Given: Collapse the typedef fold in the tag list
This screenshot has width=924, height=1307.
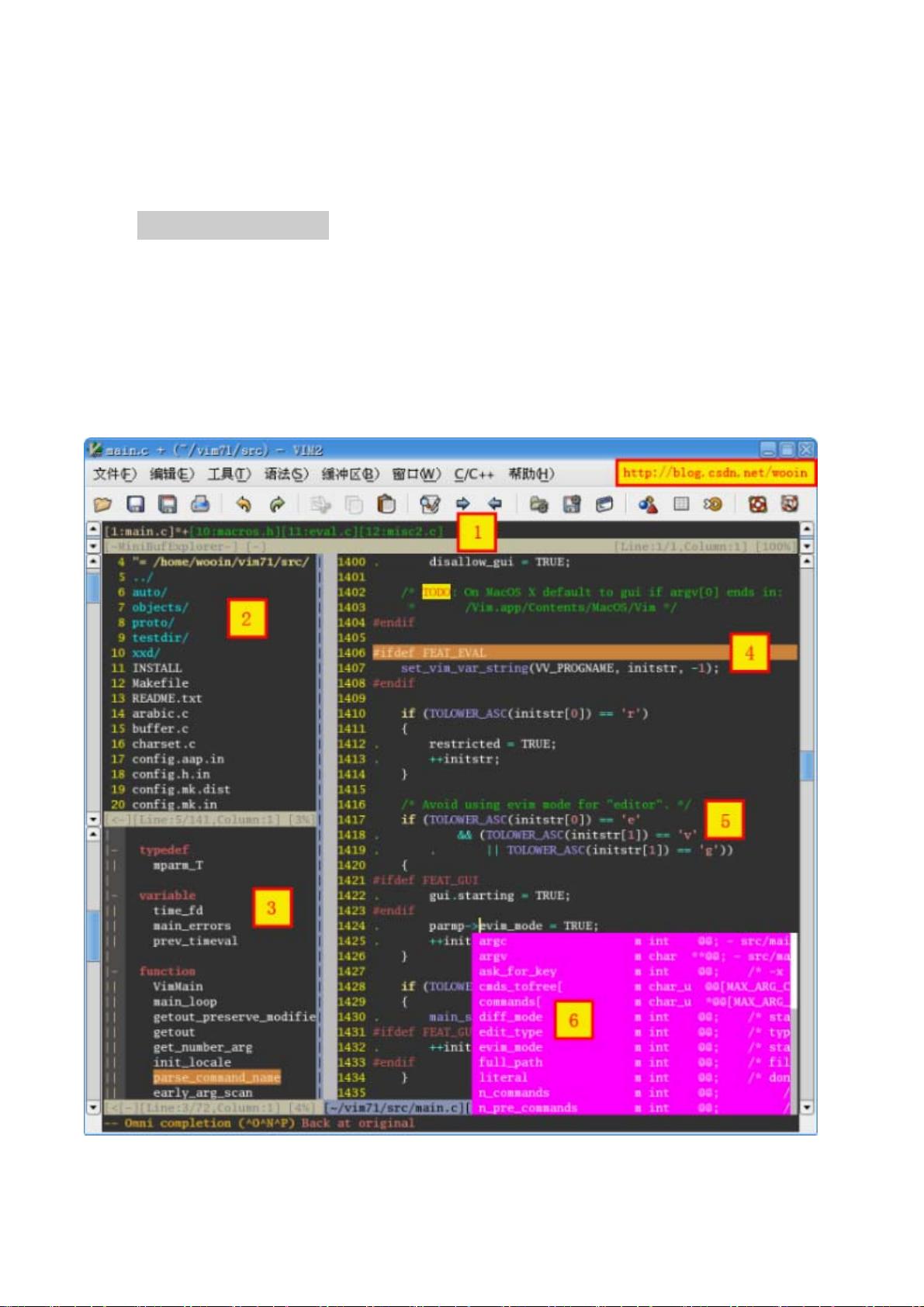Looking at the screenshot, I should tap(112, 850).
